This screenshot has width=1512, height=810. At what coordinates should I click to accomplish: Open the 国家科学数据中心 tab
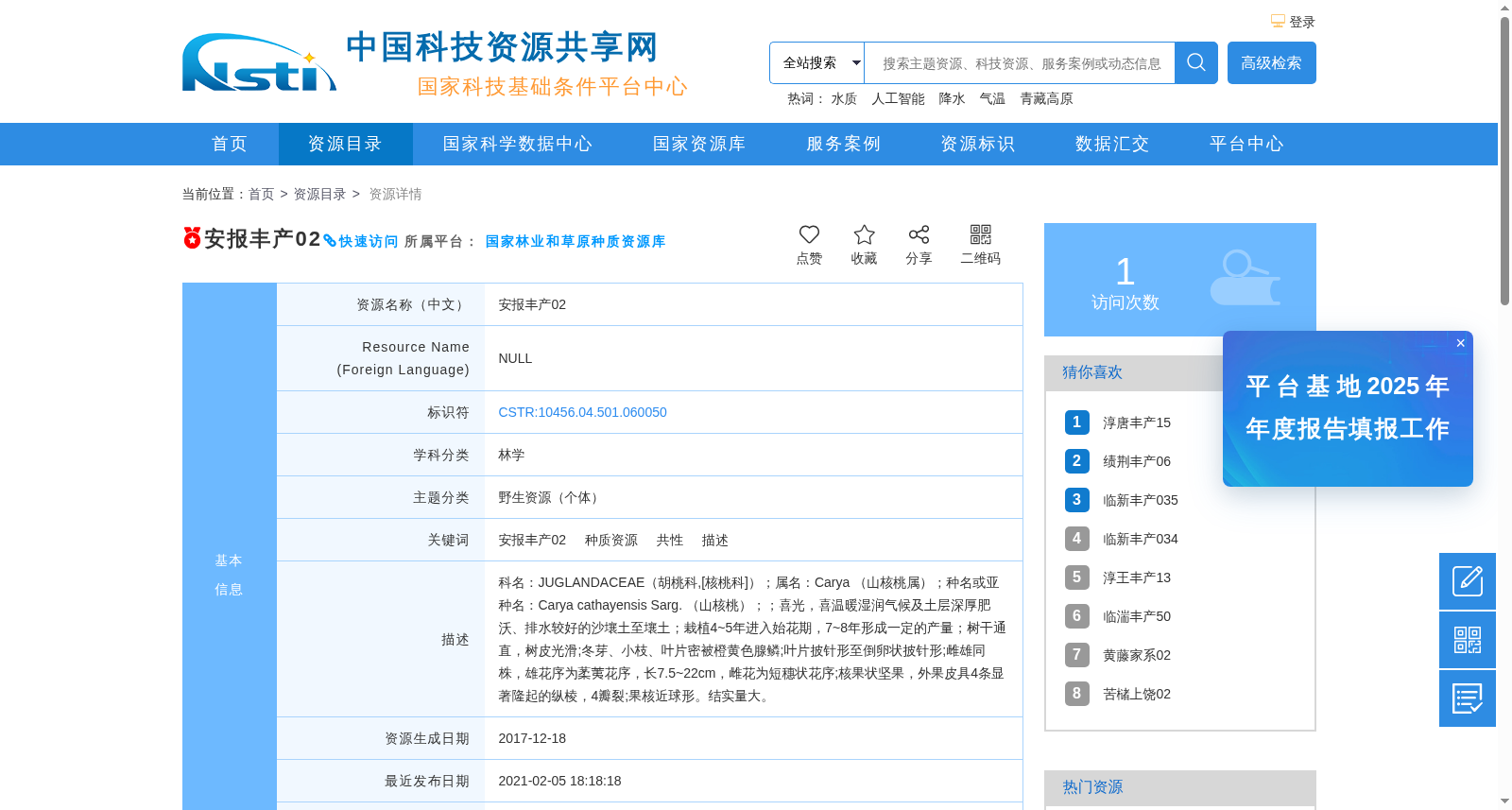click(x=518, y=144)
